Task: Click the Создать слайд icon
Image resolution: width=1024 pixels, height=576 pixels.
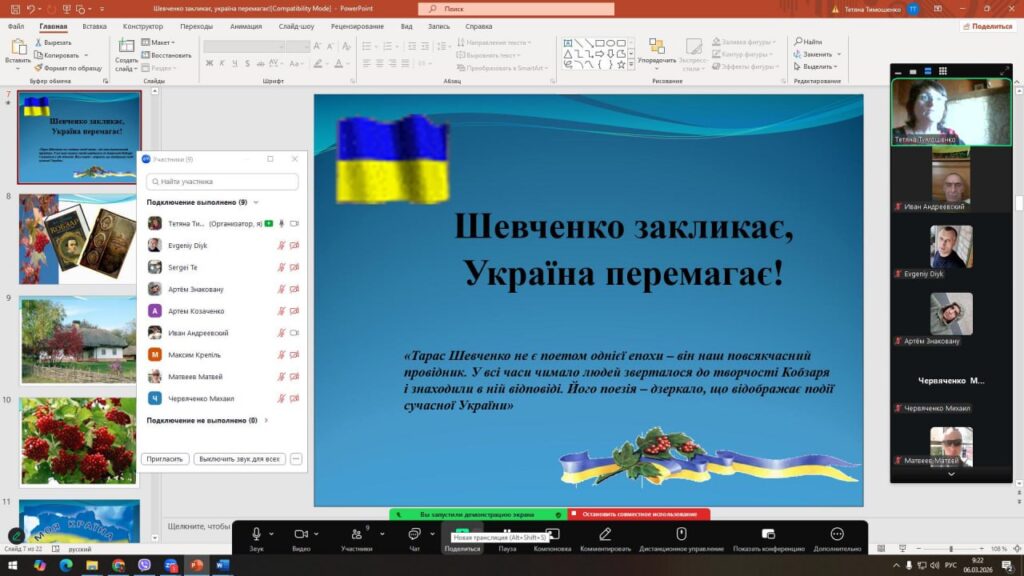Action: pos(126,48)
